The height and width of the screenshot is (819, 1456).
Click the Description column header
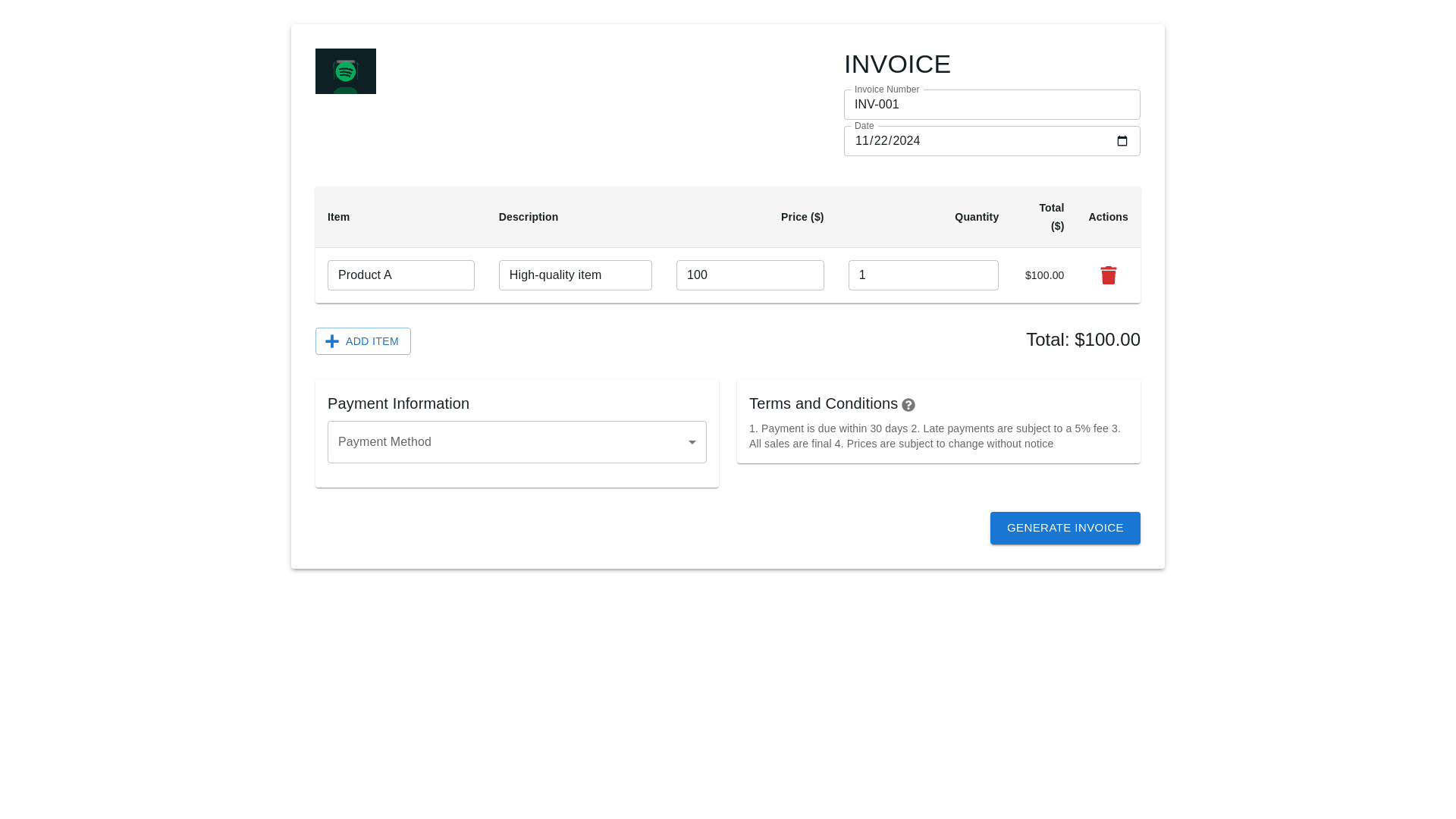[528, 217]
